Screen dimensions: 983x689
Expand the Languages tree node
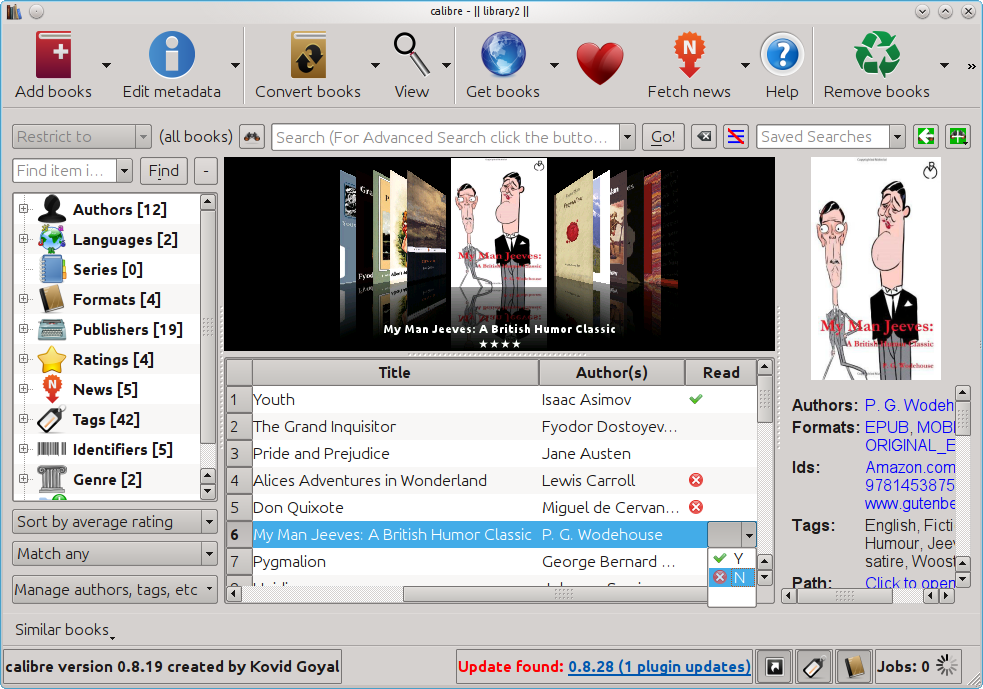[23, 238]
